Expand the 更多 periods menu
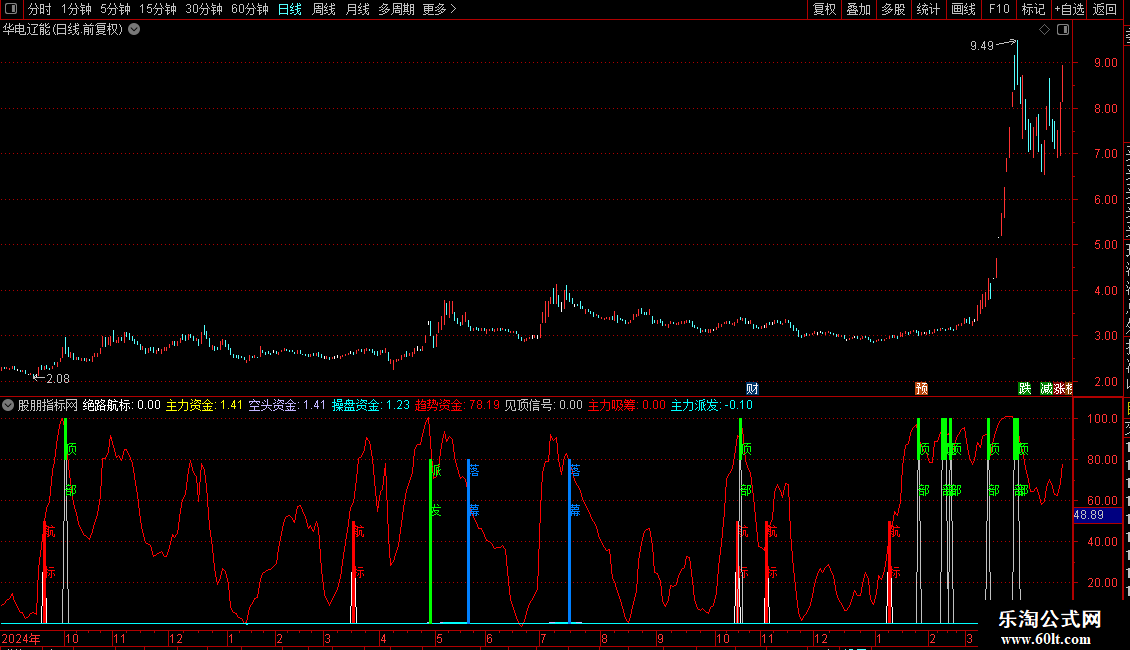Viewport: 1130px width, 650px height. (439, 9)
